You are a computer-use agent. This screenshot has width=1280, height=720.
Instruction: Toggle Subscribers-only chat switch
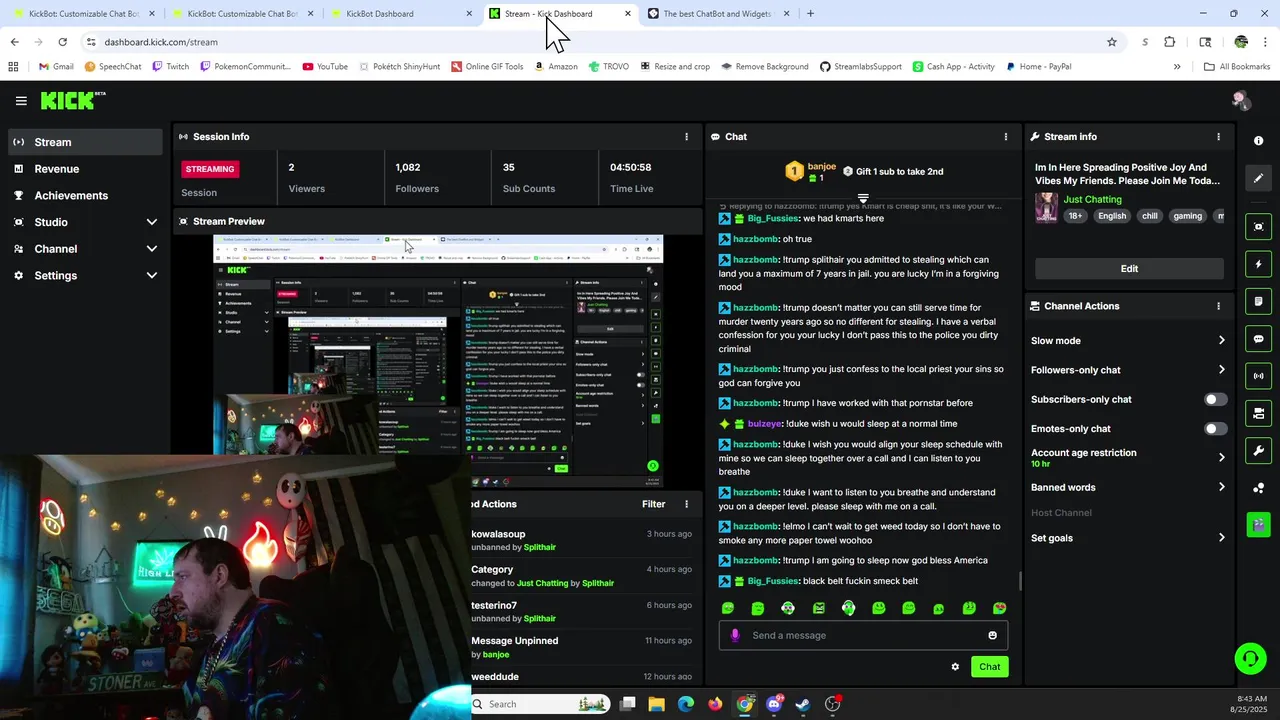[1215, 399]
